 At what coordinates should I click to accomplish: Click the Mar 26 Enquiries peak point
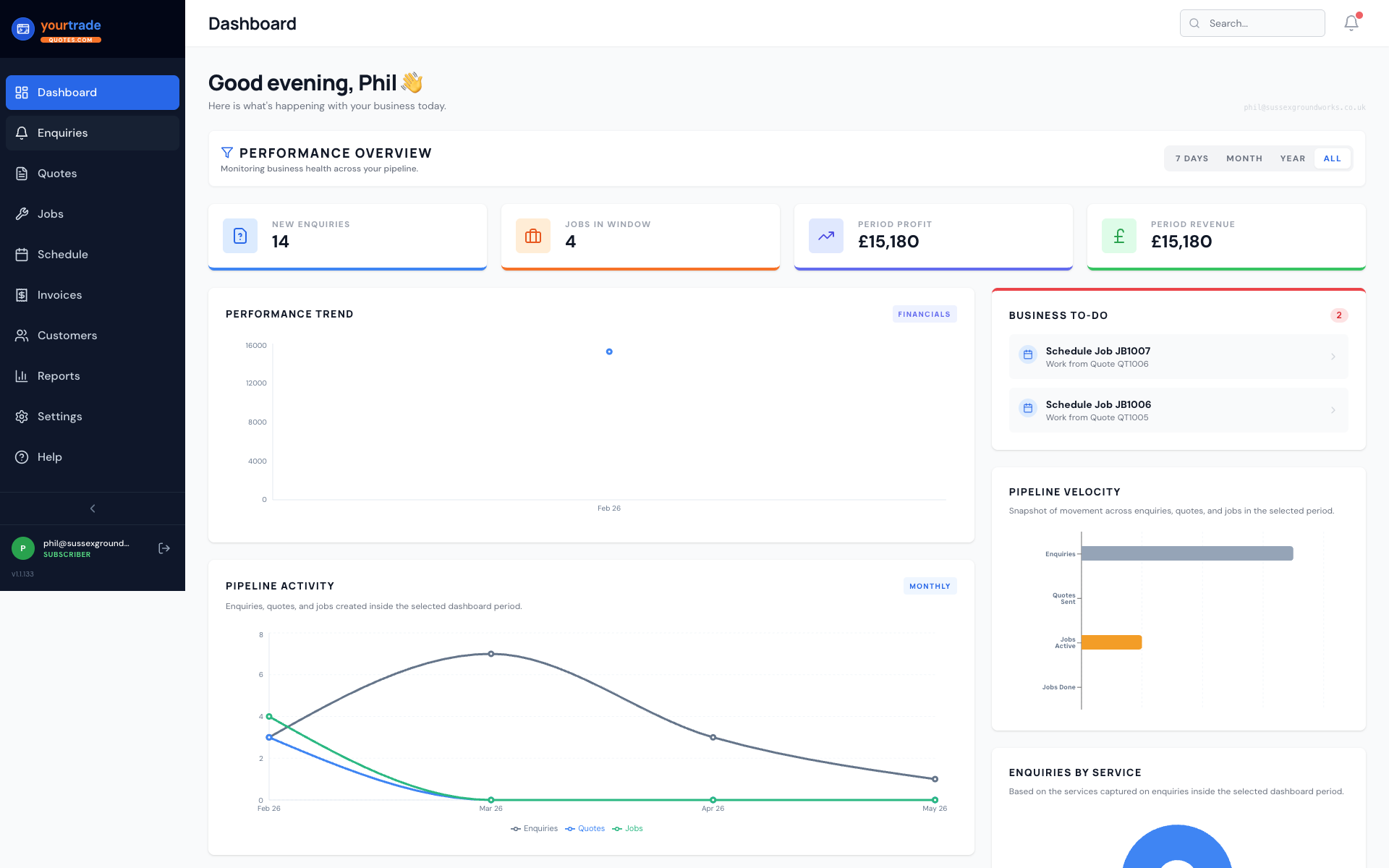coord(491,654)
